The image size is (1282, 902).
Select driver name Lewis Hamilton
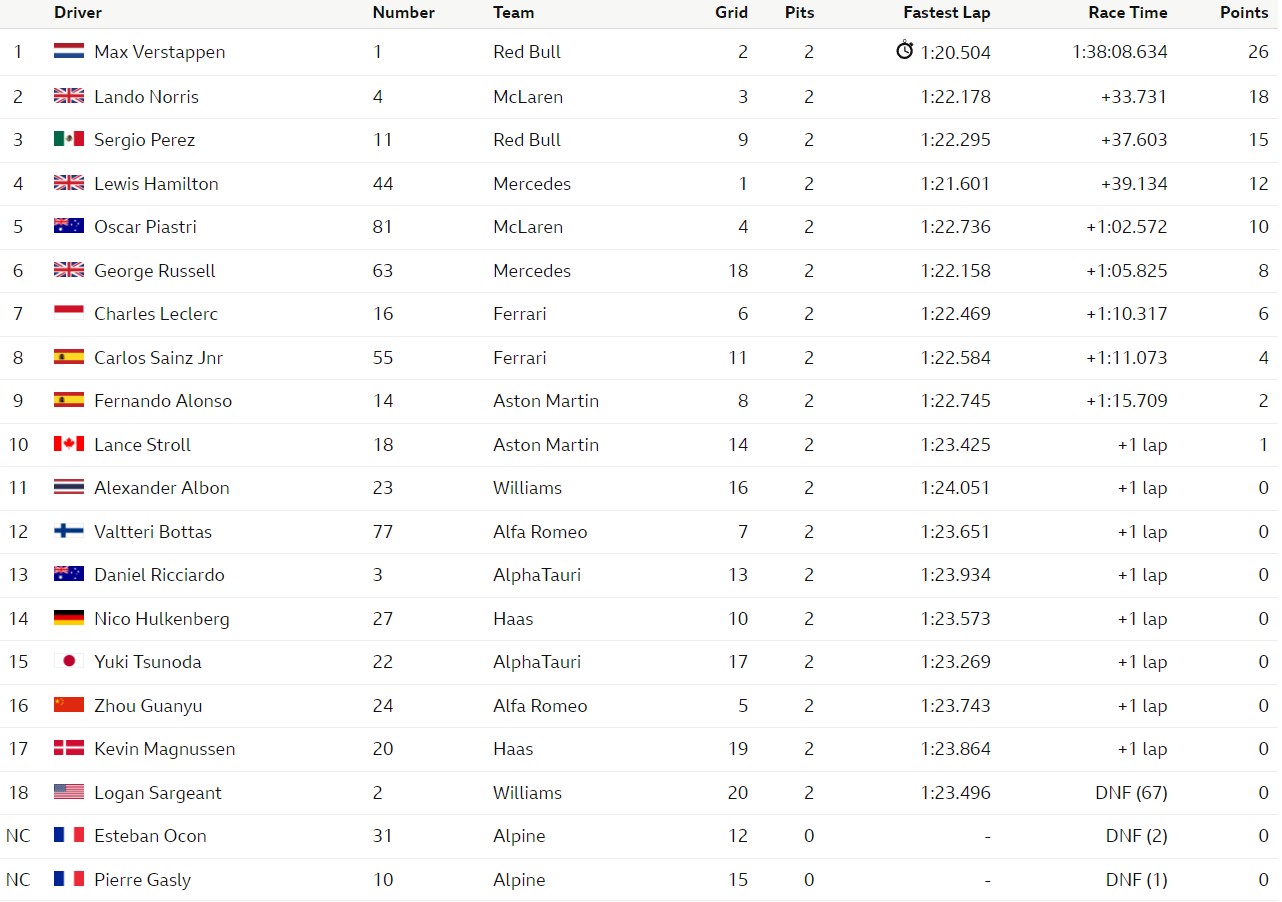click(156, 183)
